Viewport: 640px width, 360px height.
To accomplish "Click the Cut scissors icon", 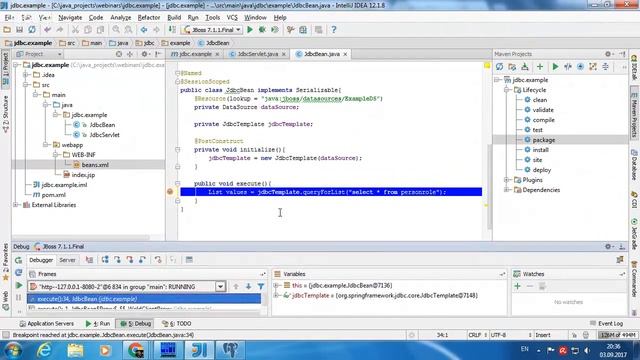I will click(75, 30).
